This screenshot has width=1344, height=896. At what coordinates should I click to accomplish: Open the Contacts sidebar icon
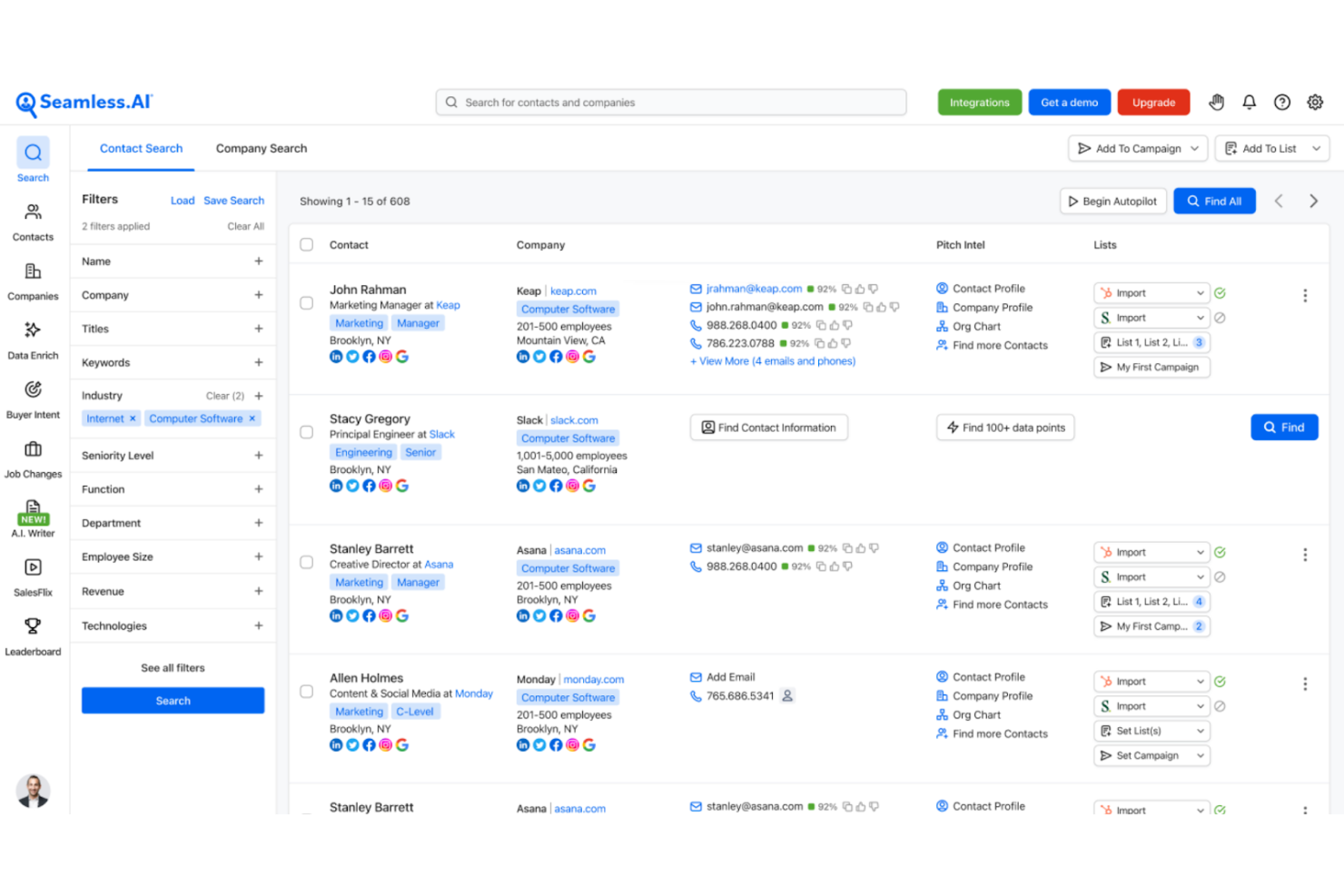click(33, 221)
